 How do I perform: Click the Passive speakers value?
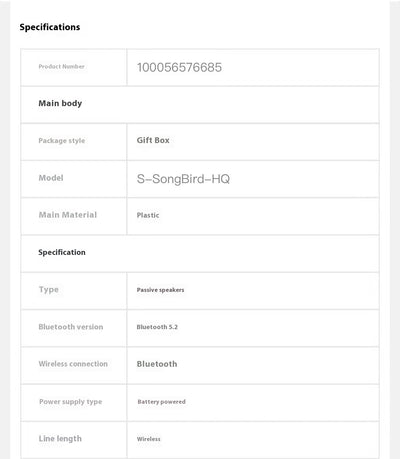click(160, 290)
